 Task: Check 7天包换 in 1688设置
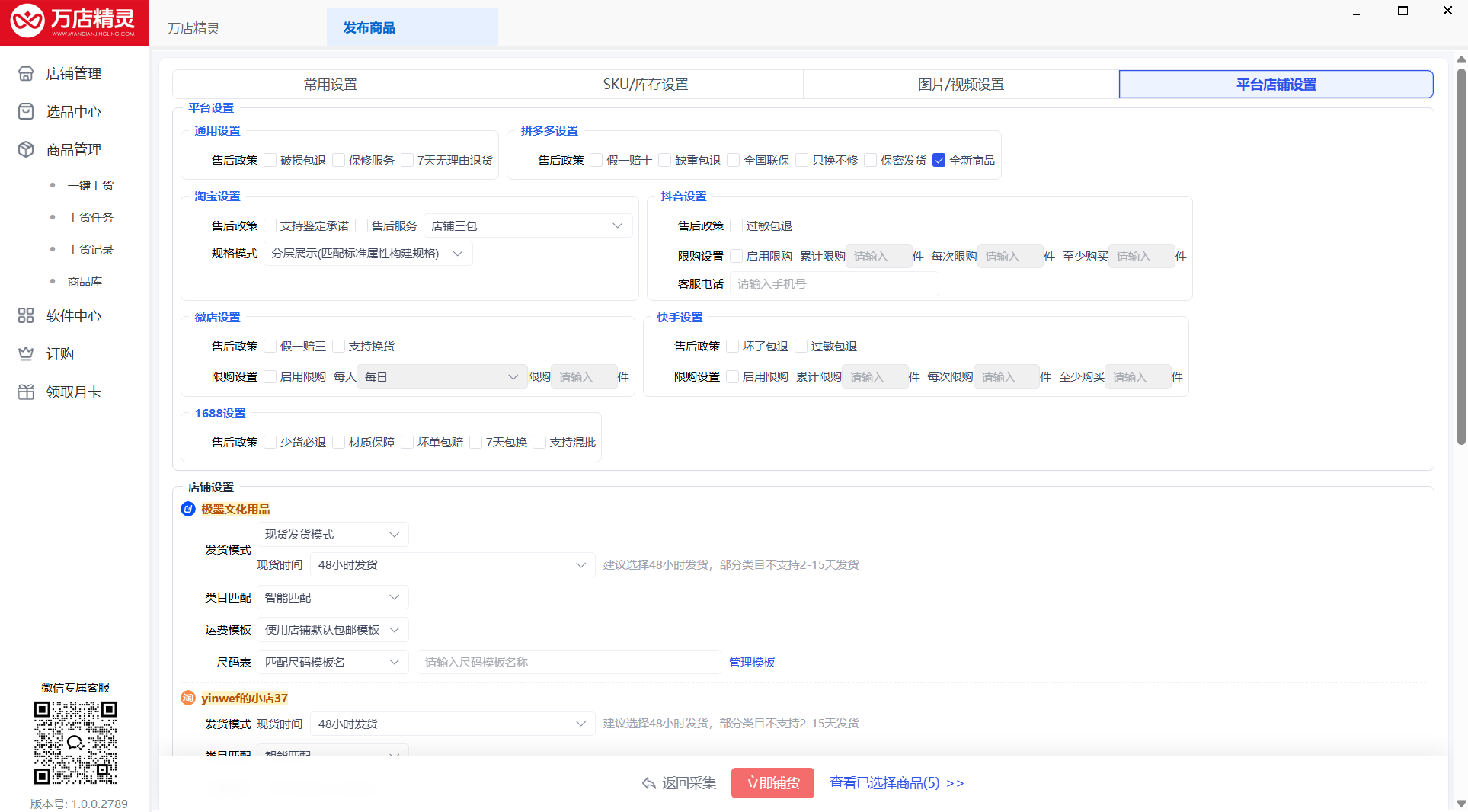[476, 442]
